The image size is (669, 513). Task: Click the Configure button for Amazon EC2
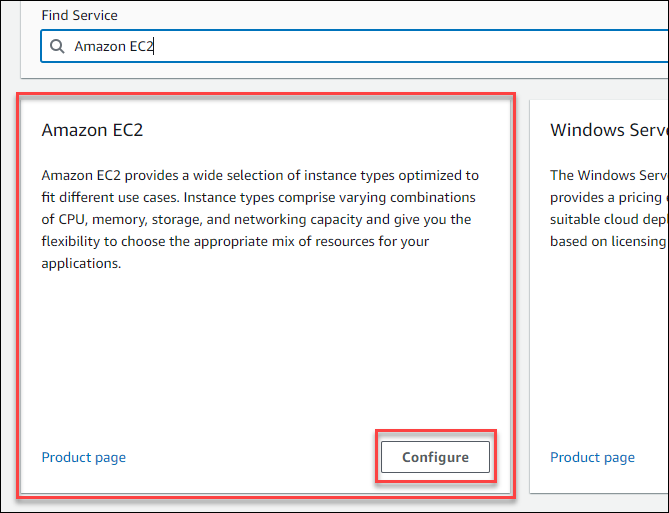[435, 457]
